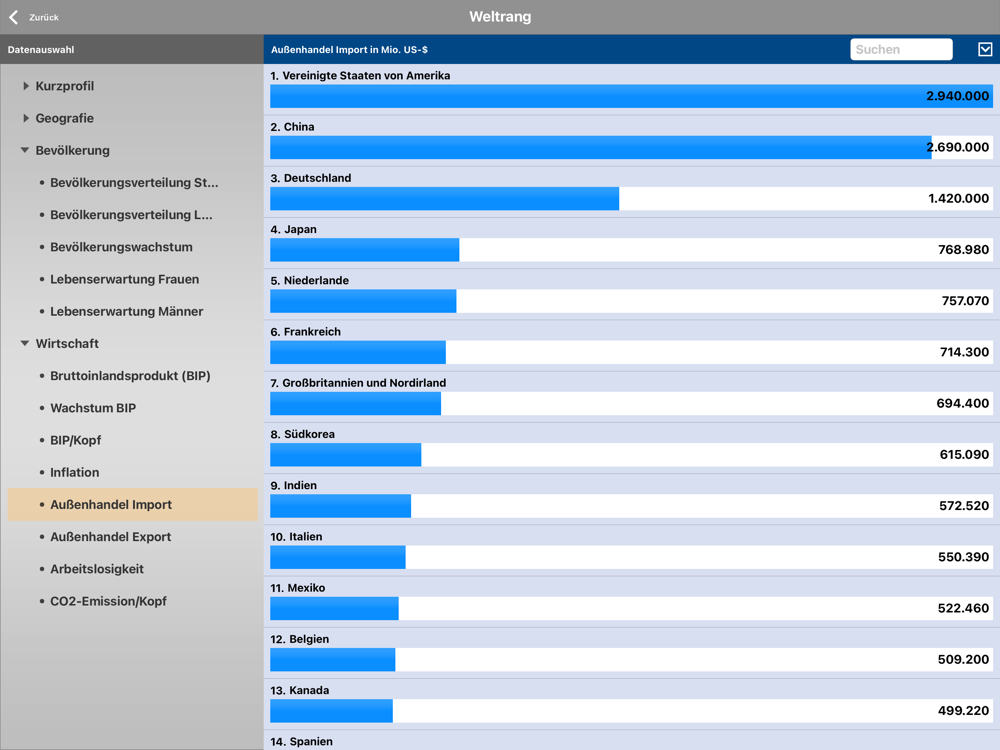Collapse the Wirtschaft section triangle
This screenshot has width=1000, height=750.
25,343
